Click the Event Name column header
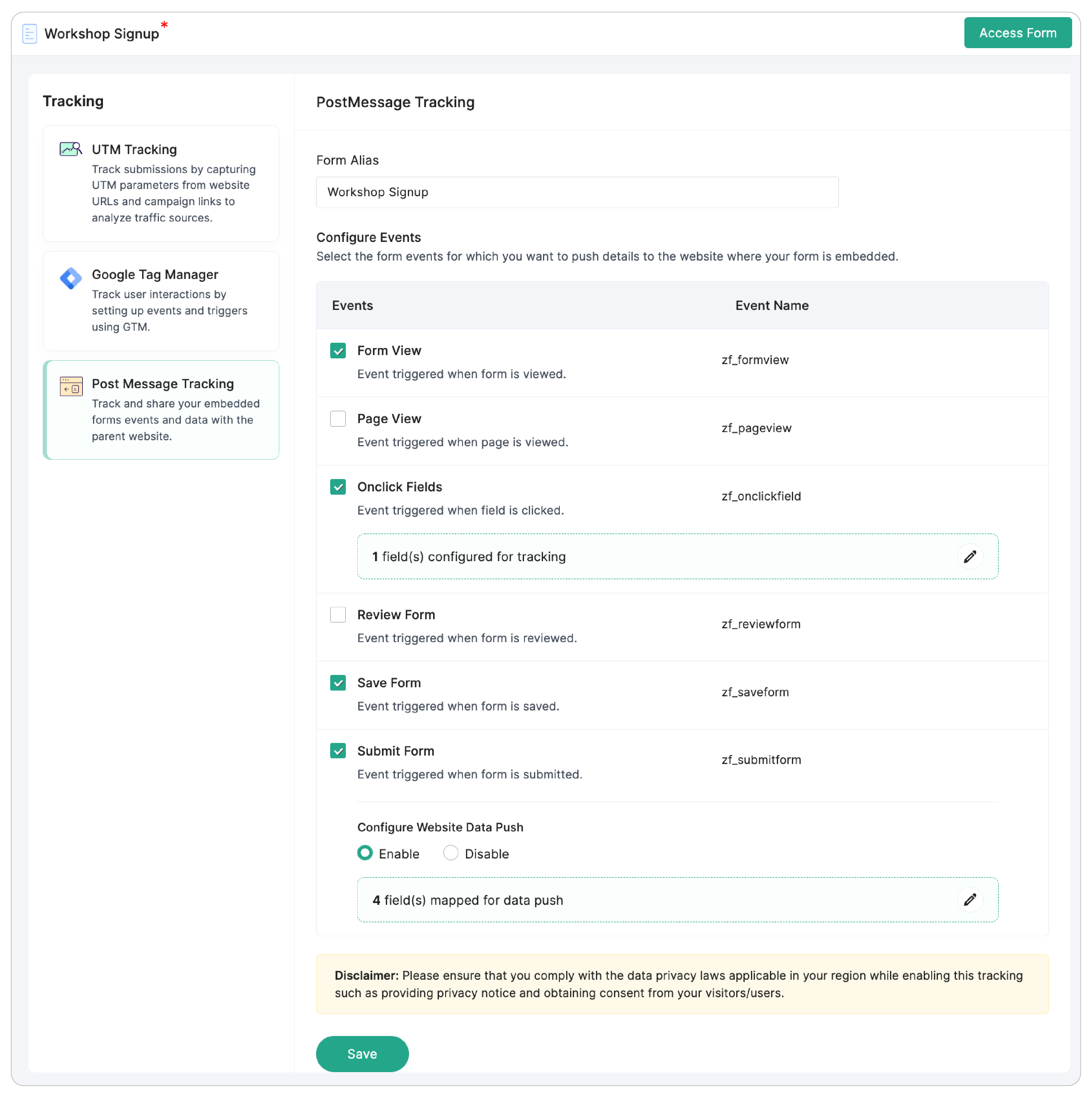This screenshot has height=1098, width=1092. [x=771, y=306]
